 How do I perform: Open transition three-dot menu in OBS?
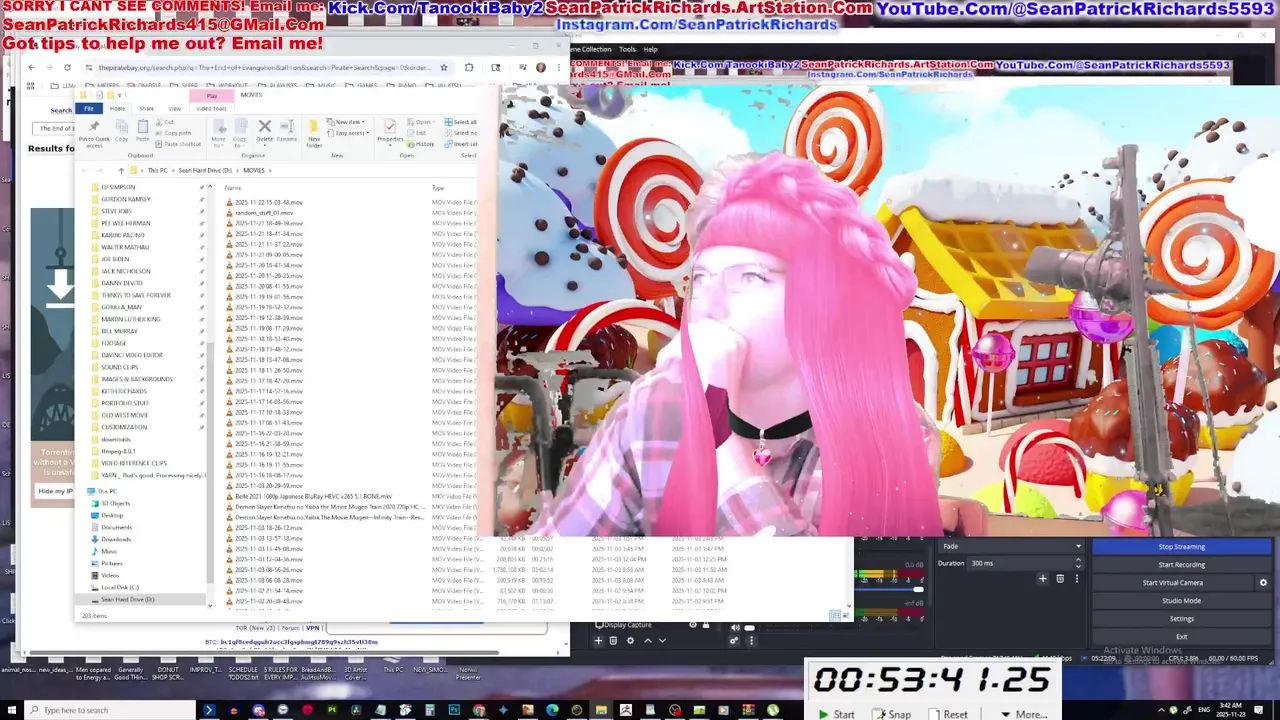pos(1077,578)
